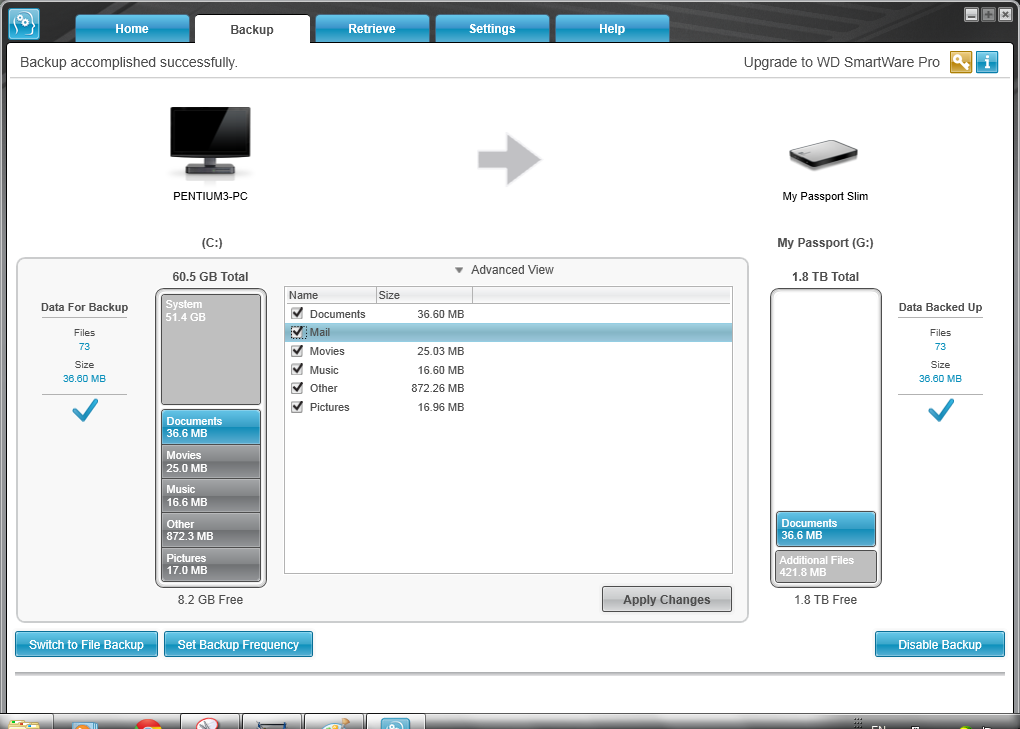Click the Movies size '25.03 MB'
This screenshot has height=729, width=1020.
(440, 351)
